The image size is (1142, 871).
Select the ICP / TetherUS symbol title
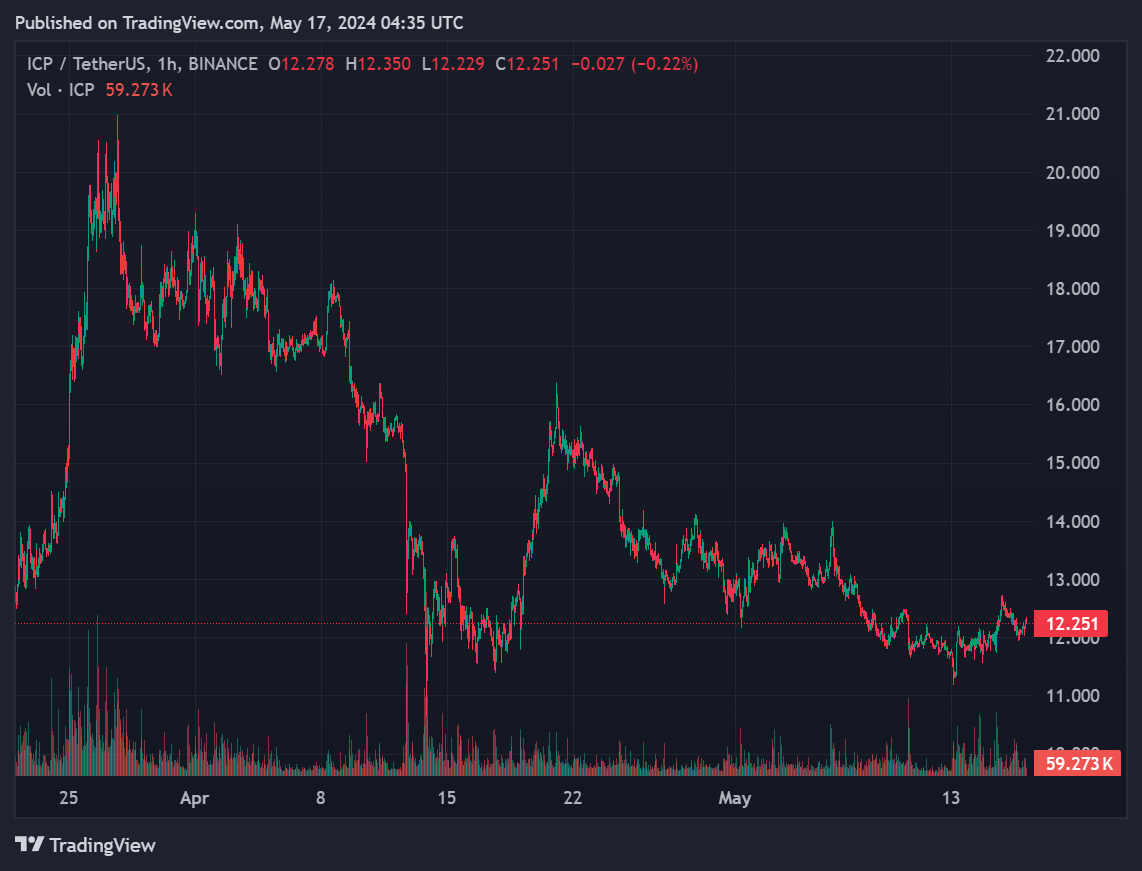pyautogui.click(x=86, y=64)
